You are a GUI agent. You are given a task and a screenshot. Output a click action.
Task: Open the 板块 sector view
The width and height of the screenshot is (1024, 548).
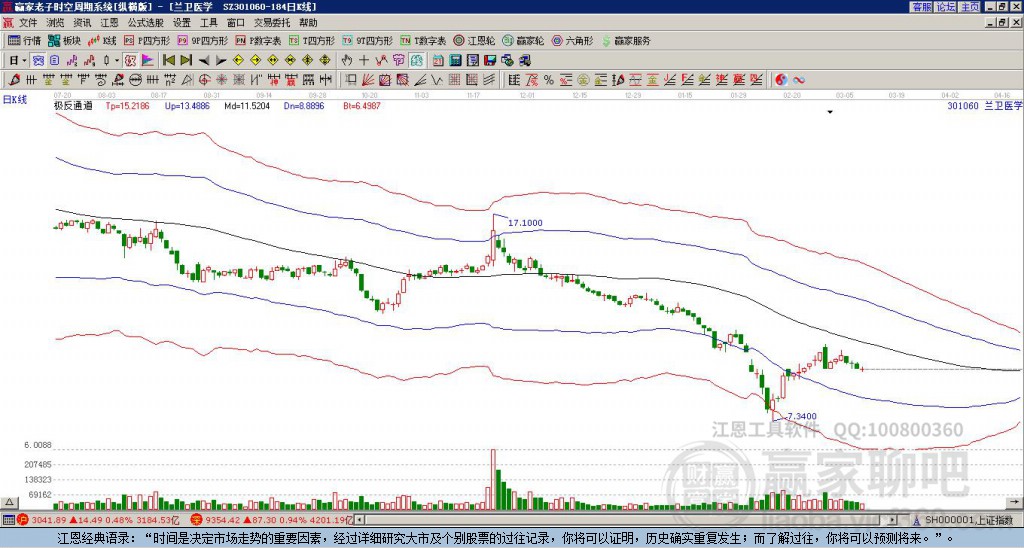coord(65,40)
